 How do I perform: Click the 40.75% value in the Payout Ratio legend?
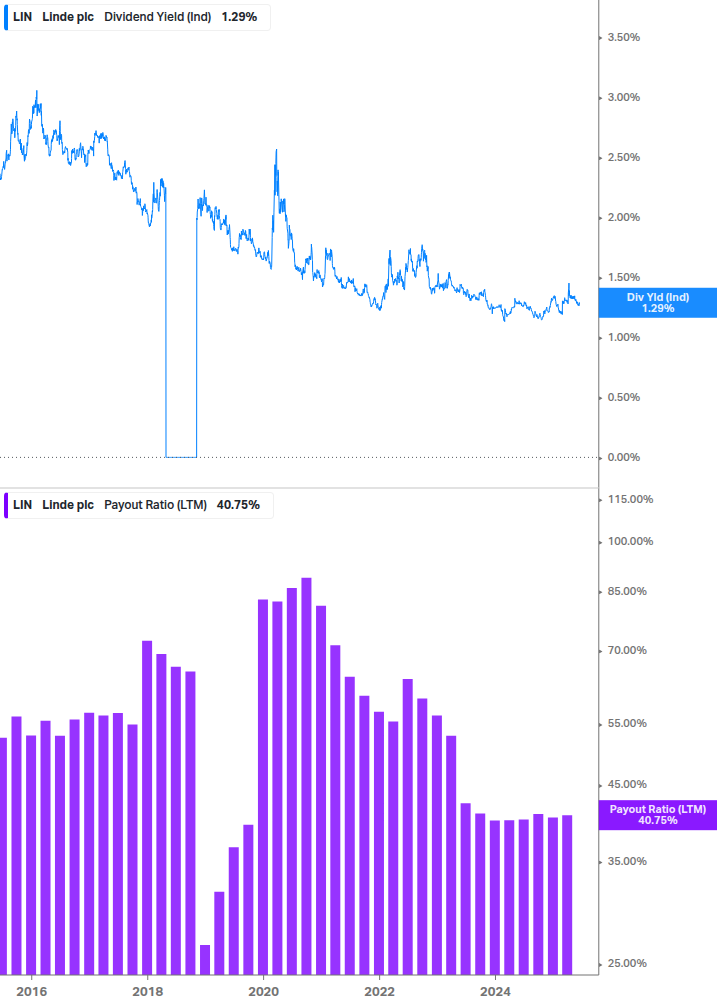(x=238, y=505)
